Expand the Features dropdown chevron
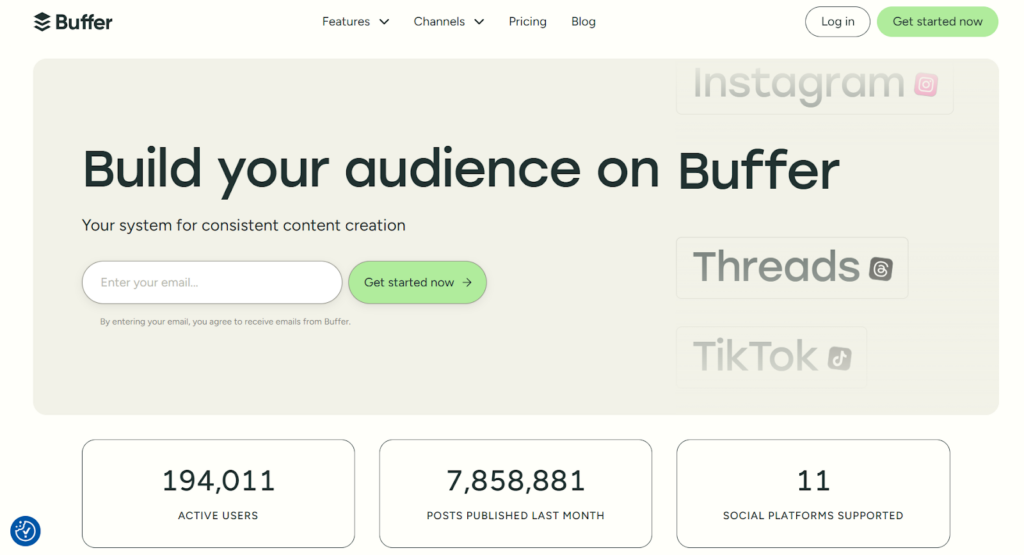 [x=385, y=22]
